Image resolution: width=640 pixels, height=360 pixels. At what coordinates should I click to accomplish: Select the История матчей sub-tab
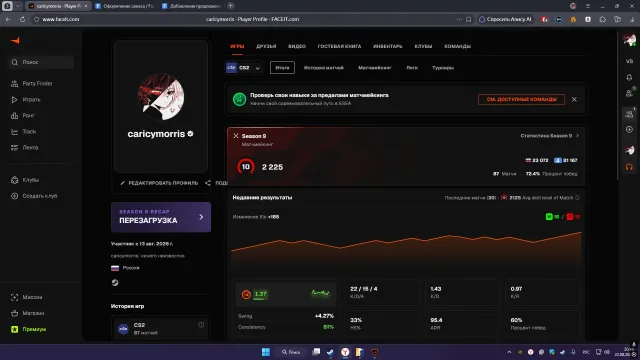click(x=324, y=68)
